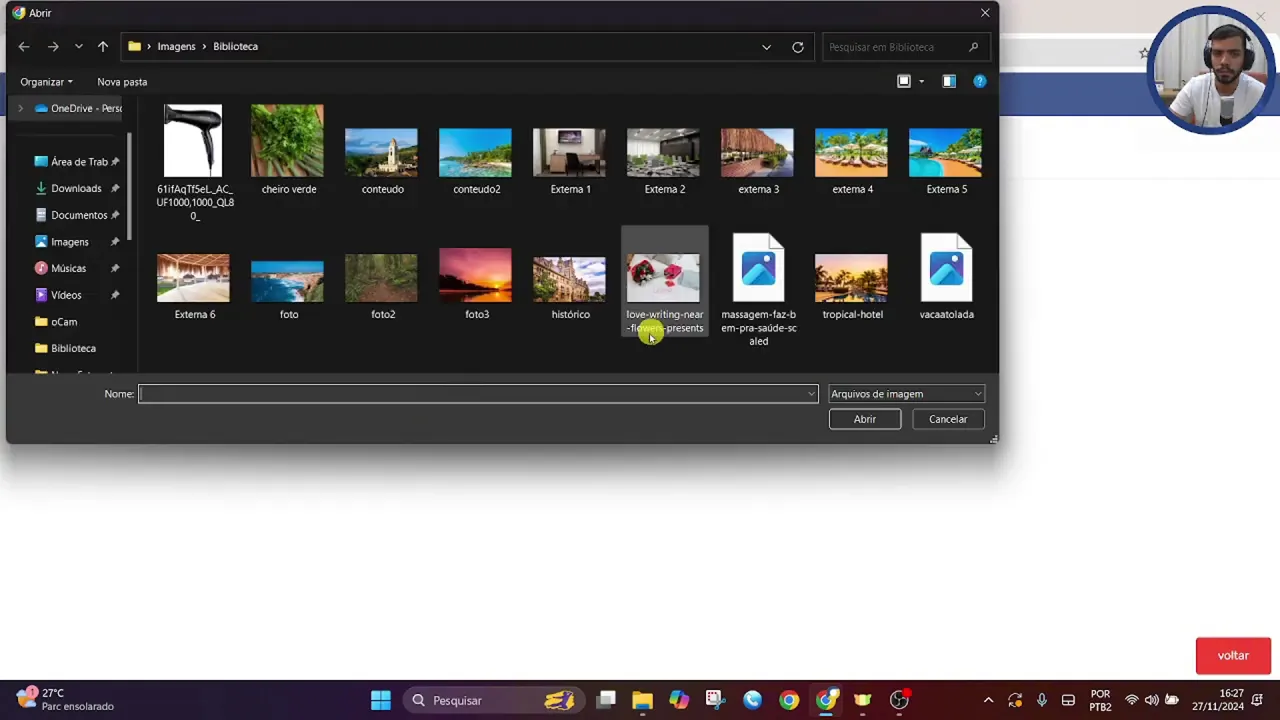Viewport: 1280px width, 720px height.
Task: Open the Windows Start menu
Action: point(381,700)
